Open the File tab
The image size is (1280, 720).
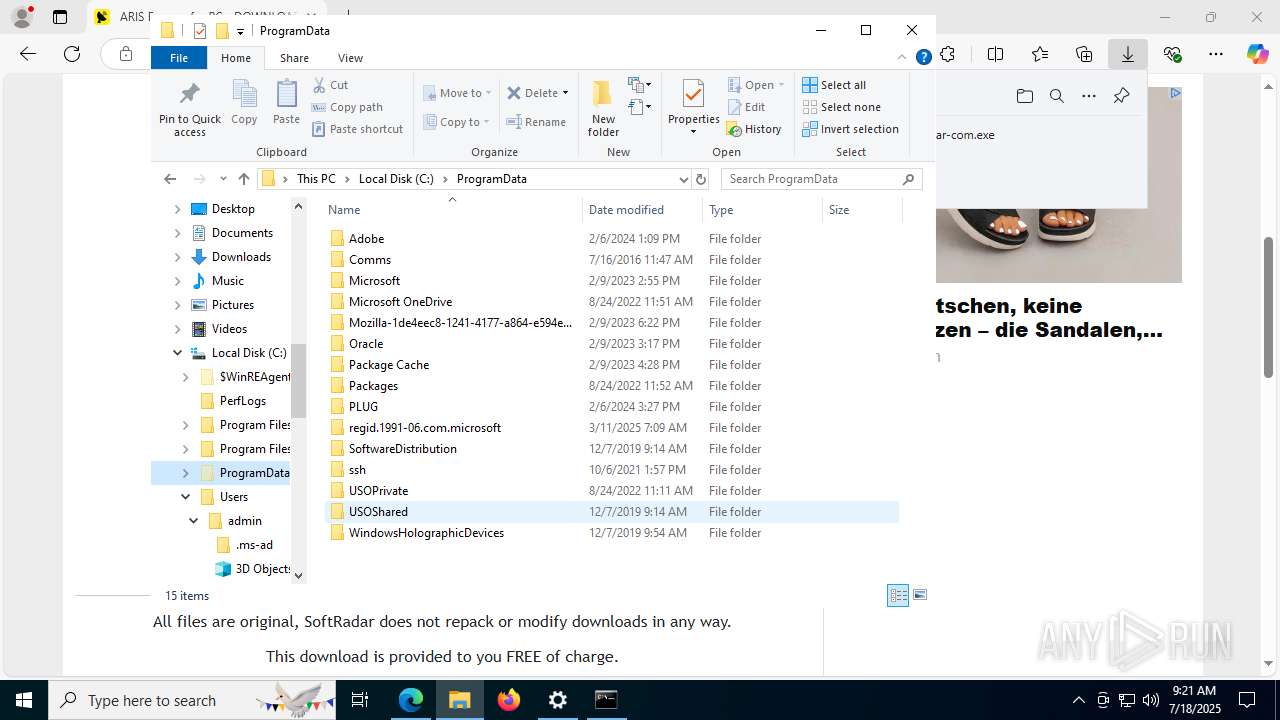click(179, 58)
